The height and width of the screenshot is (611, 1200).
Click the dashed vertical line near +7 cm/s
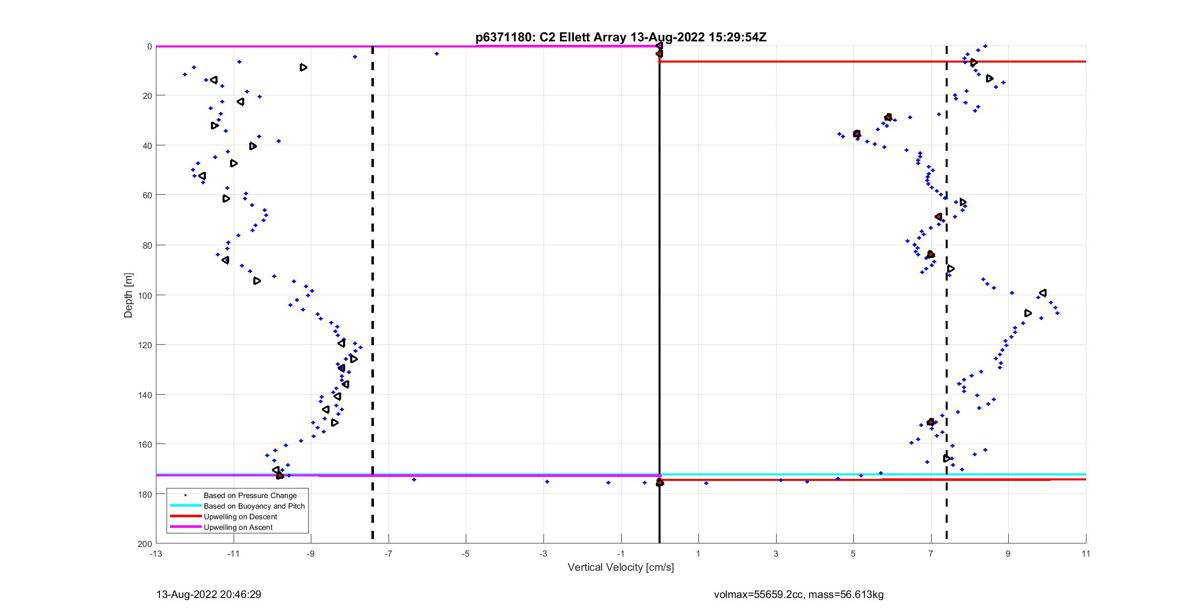(x=947, y=295)
